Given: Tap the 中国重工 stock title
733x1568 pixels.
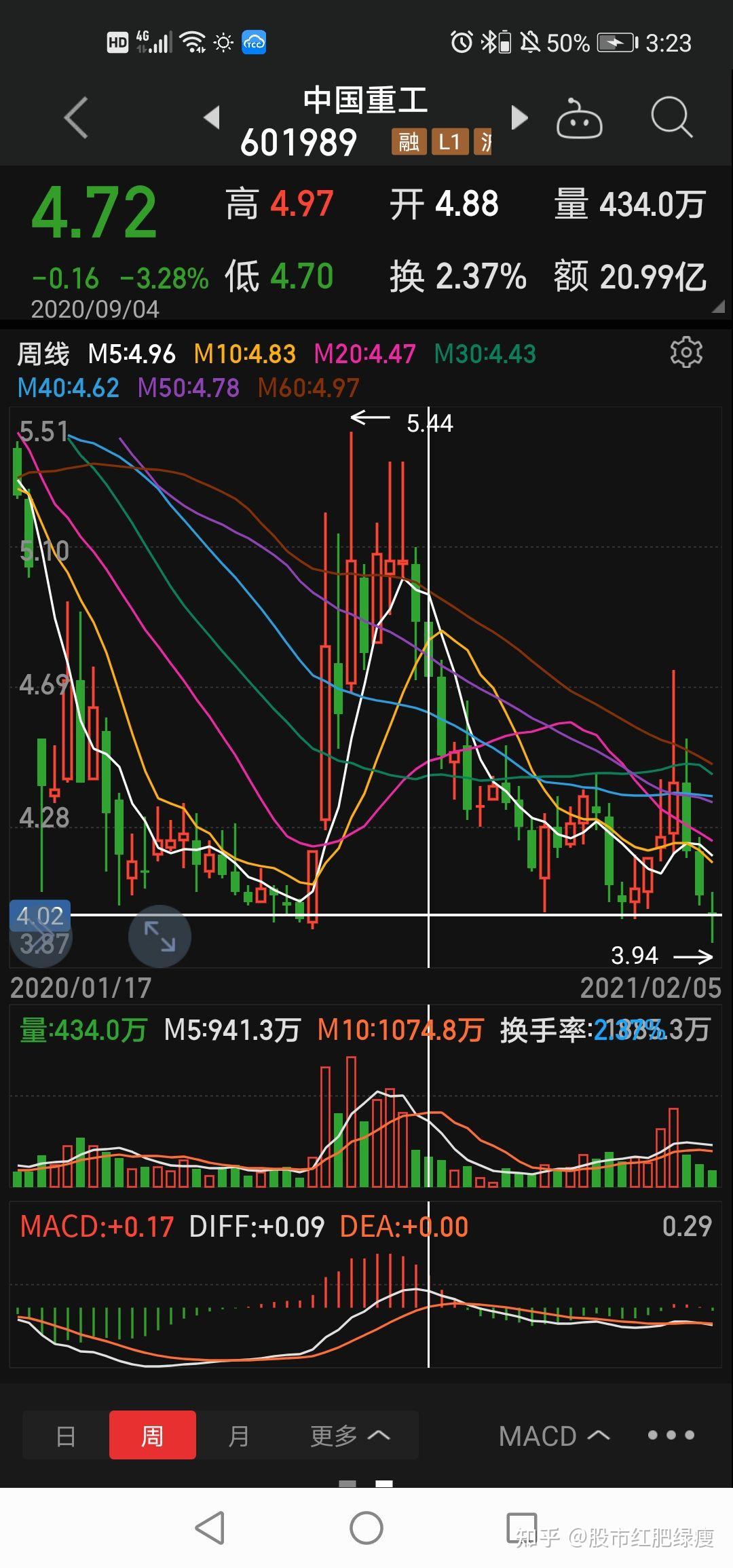Looking at the screenshot, I should (x=365, y=100).
